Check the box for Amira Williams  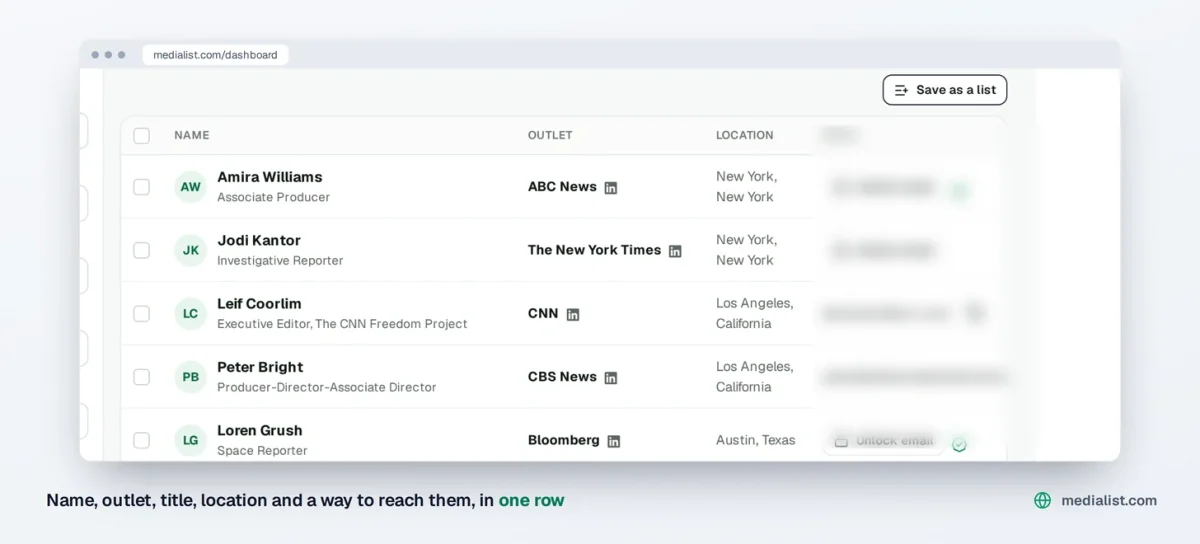[x=142, y=187]
